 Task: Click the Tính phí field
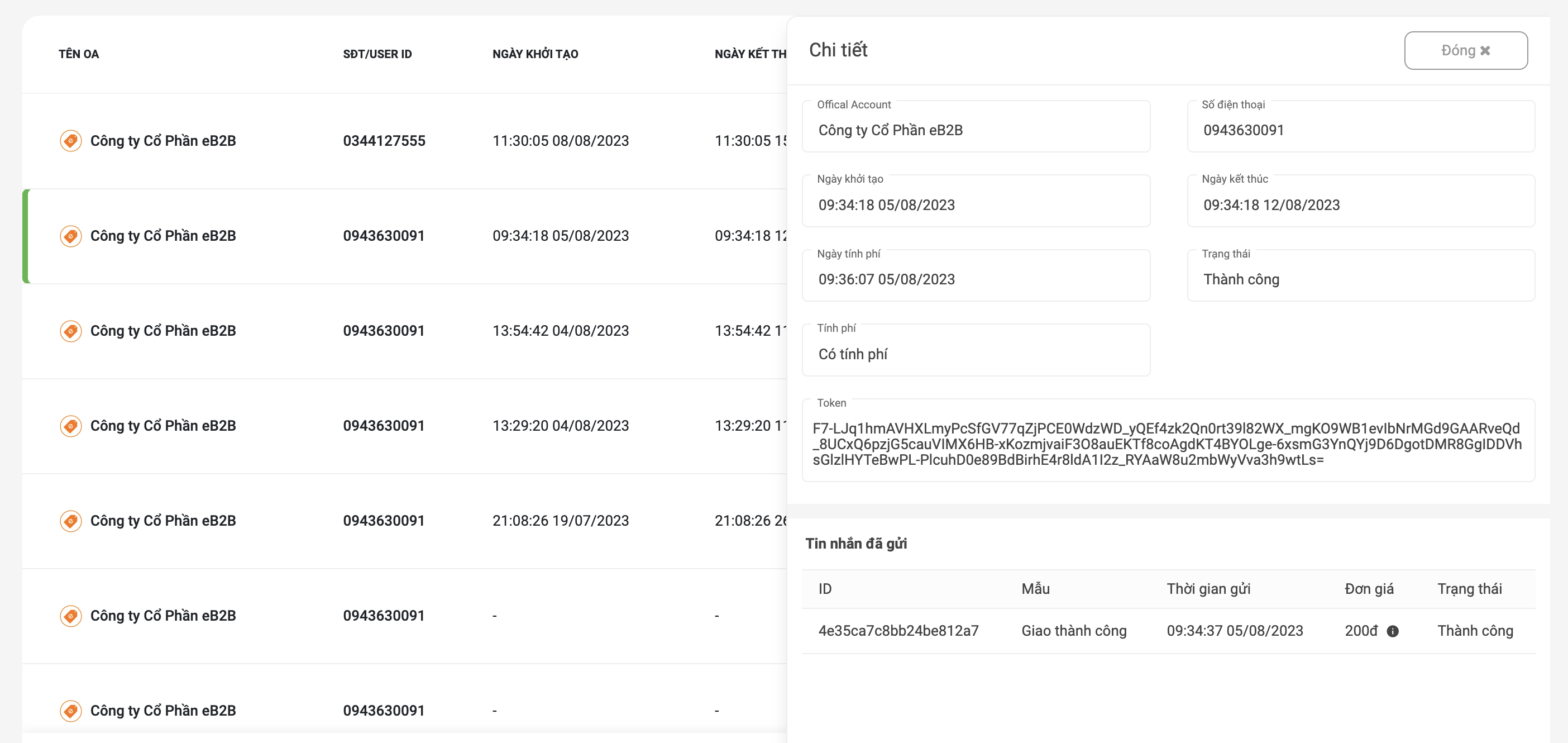click(976, 350)
